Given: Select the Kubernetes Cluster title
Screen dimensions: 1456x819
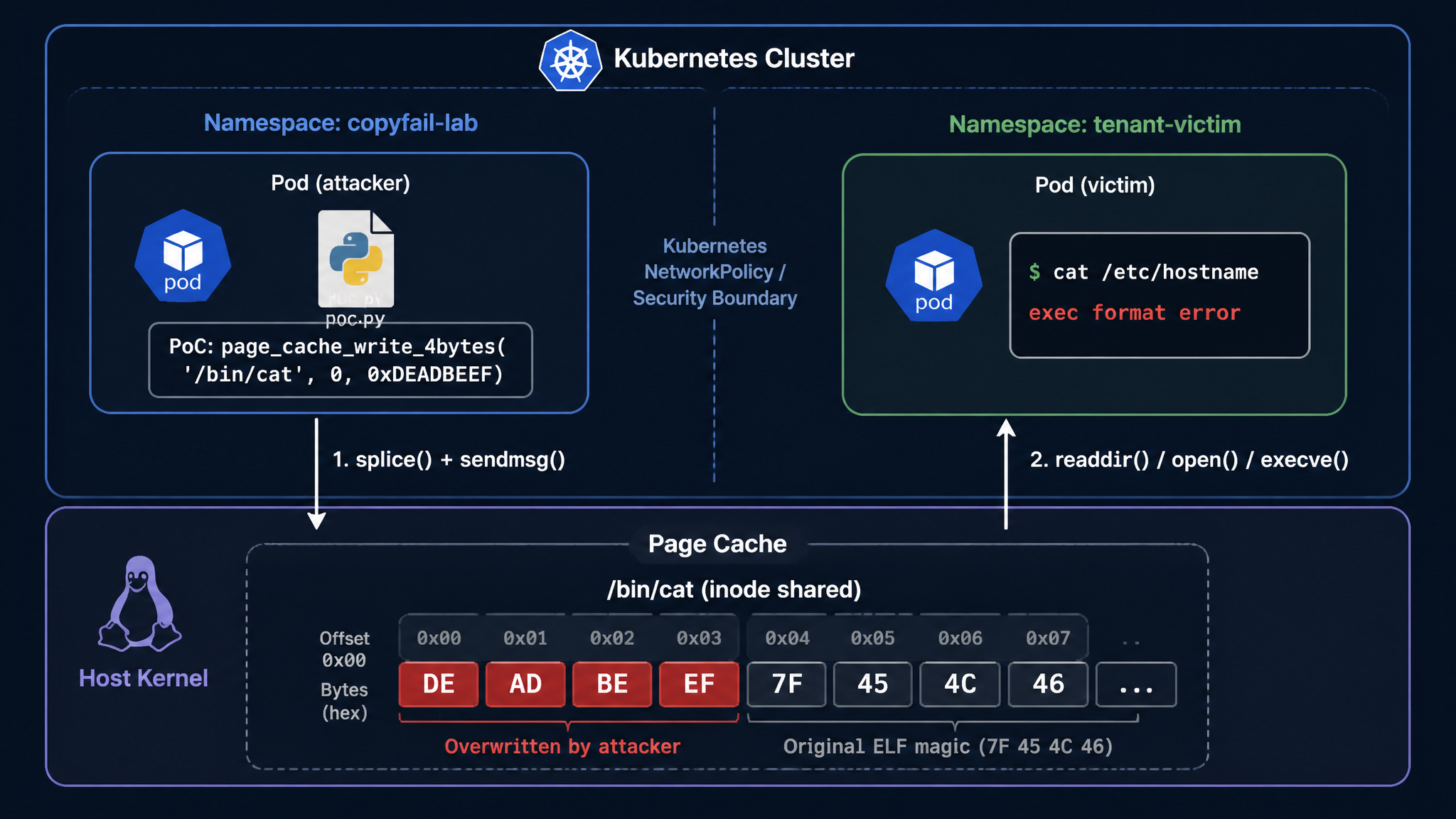Looking at the screenshot, I should point(734,58).
